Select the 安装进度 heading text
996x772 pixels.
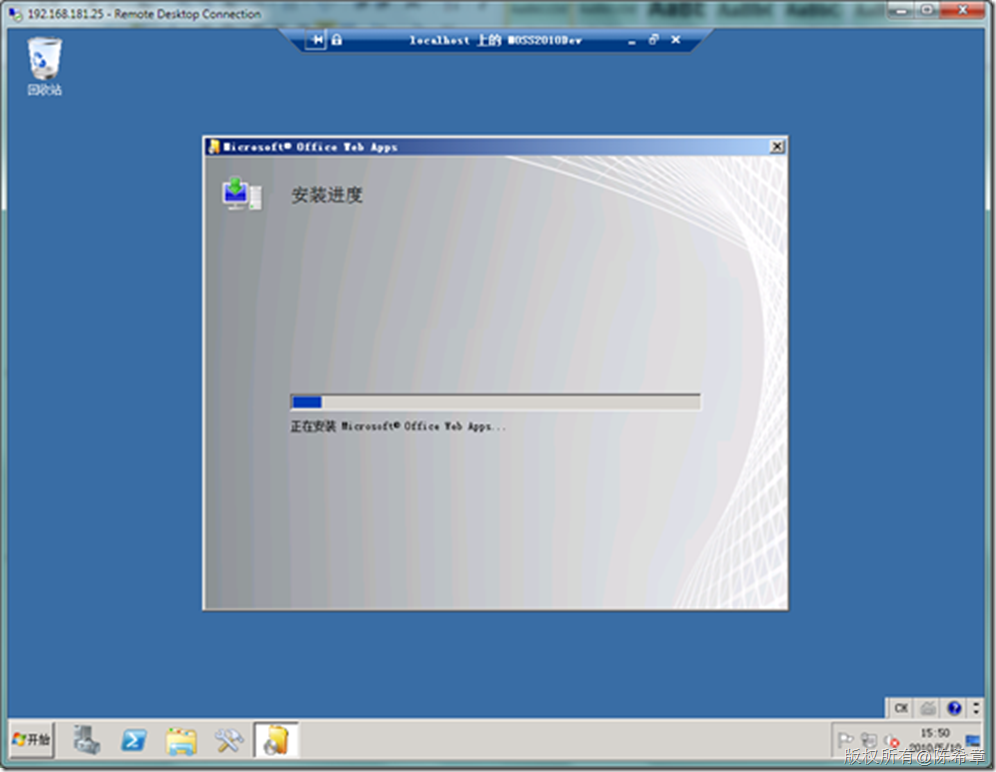[x=326, y=194]
